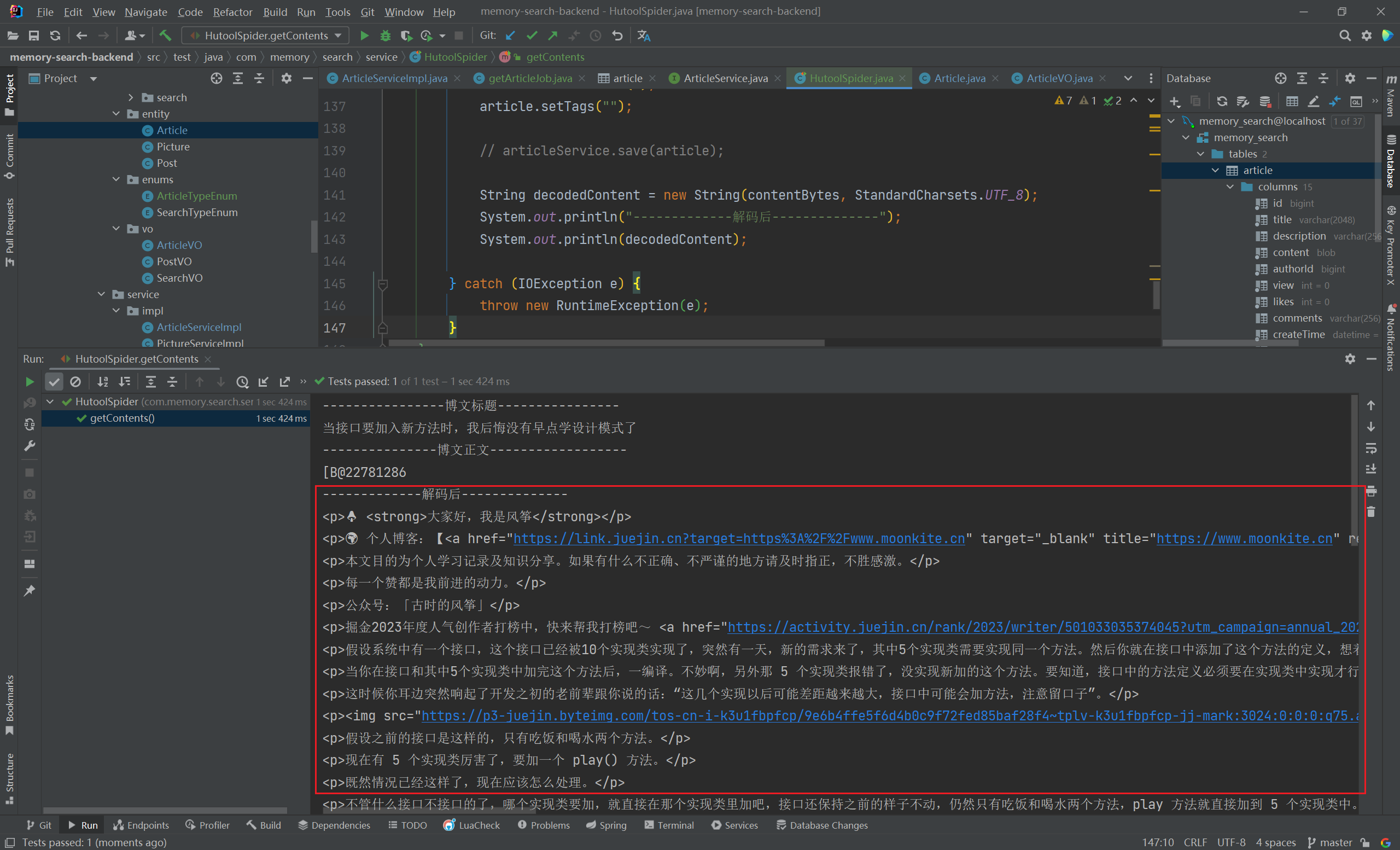This screenshot has height=850, width=1400.
Task: Run the HutoolSpider.getContents configuration
Action: [364, 36]
